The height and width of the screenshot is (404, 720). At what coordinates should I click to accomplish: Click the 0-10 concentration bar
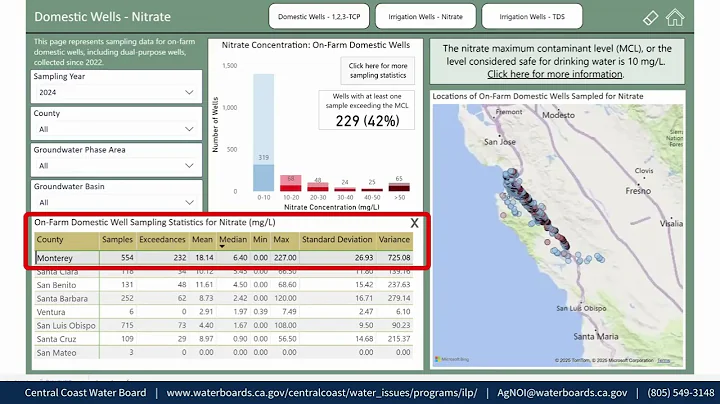[x=264, y=132]
